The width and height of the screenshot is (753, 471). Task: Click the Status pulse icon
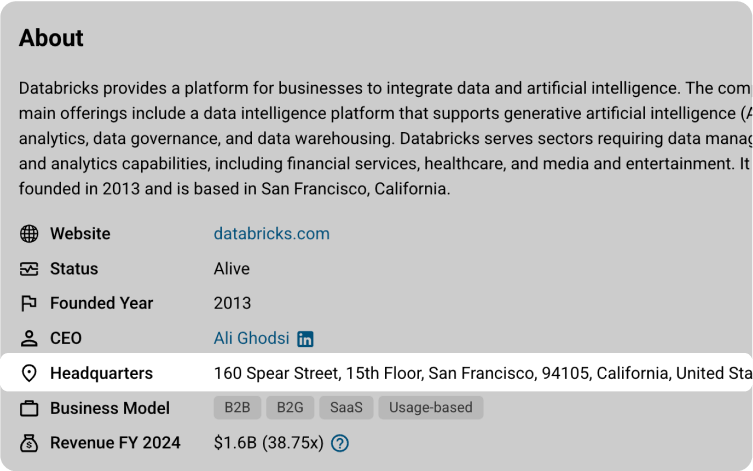tap(29, 269)
